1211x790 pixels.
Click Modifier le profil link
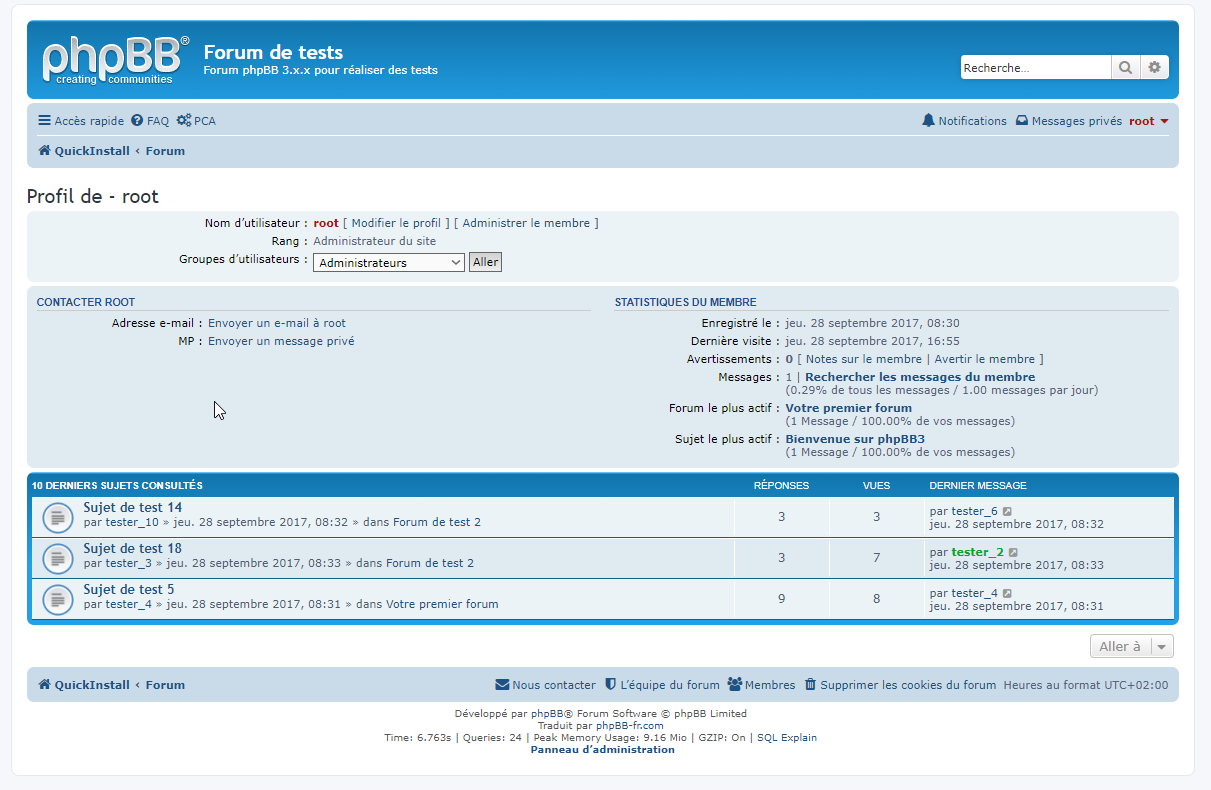[396, 223]
